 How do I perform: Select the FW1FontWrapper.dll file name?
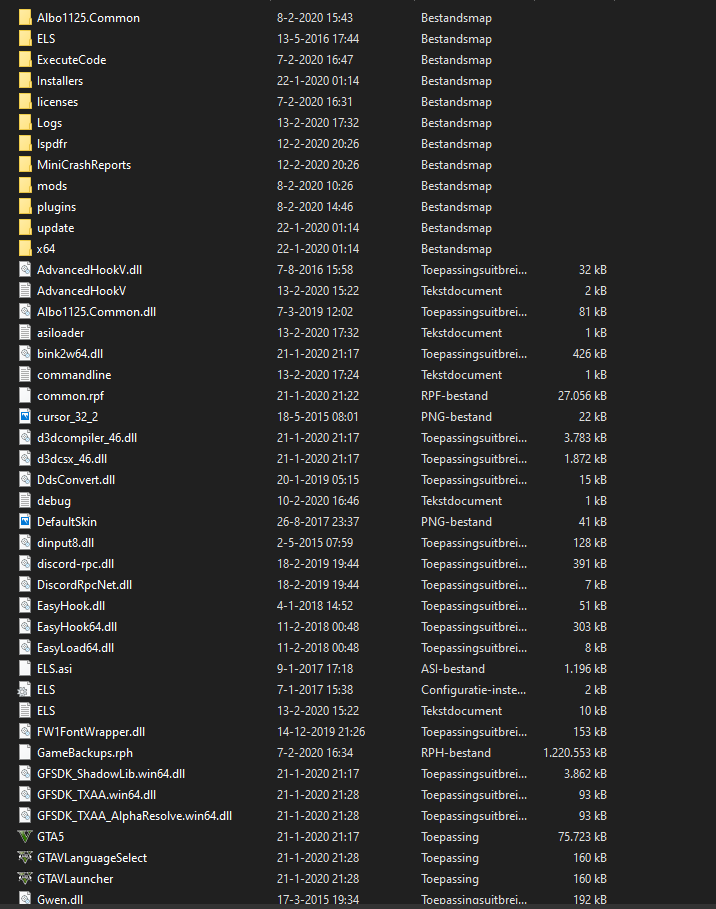click(91, 732)
